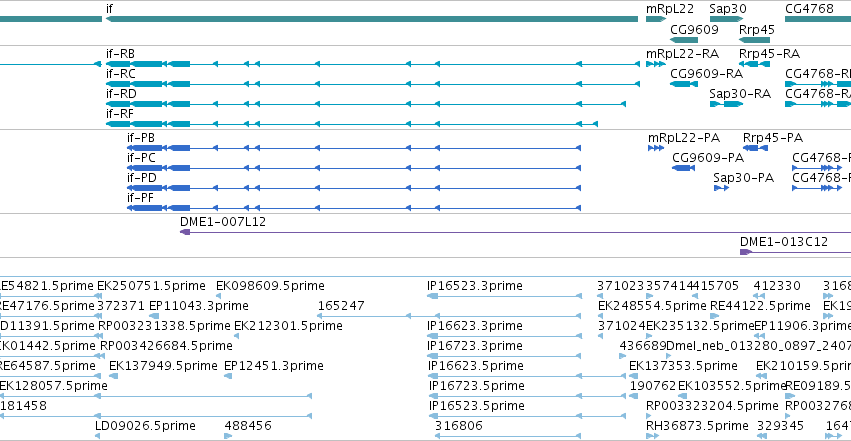Select EST IP16723.3prime

pyautogui.click(x=475, y=346)
